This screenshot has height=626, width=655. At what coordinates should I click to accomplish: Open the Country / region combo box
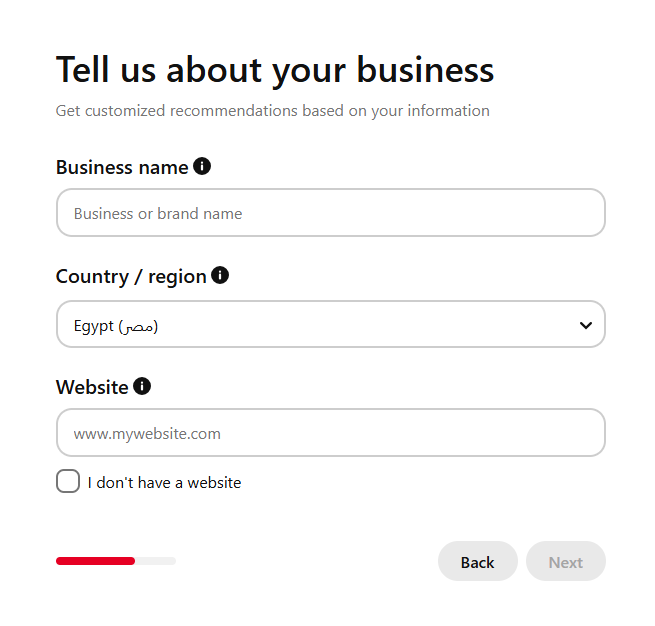pos(330,325)
